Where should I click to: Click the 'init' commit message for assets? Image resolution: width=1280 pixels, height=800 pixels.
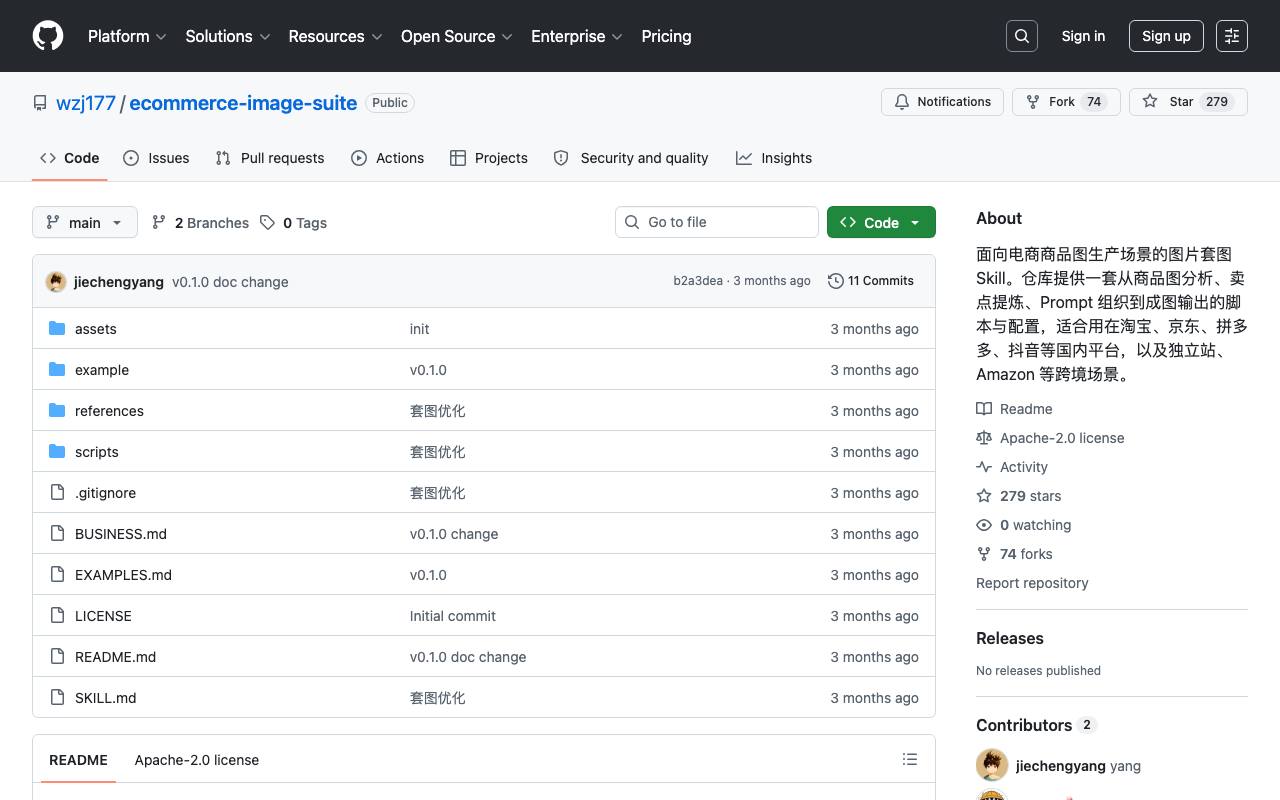[x=420, y=329]
